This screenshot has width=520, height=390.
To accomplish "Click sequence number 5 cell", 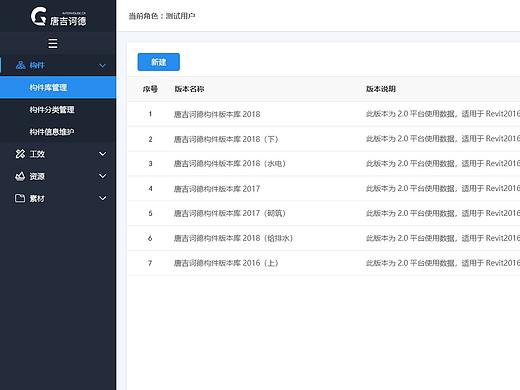I will click(x=150, y=213).
